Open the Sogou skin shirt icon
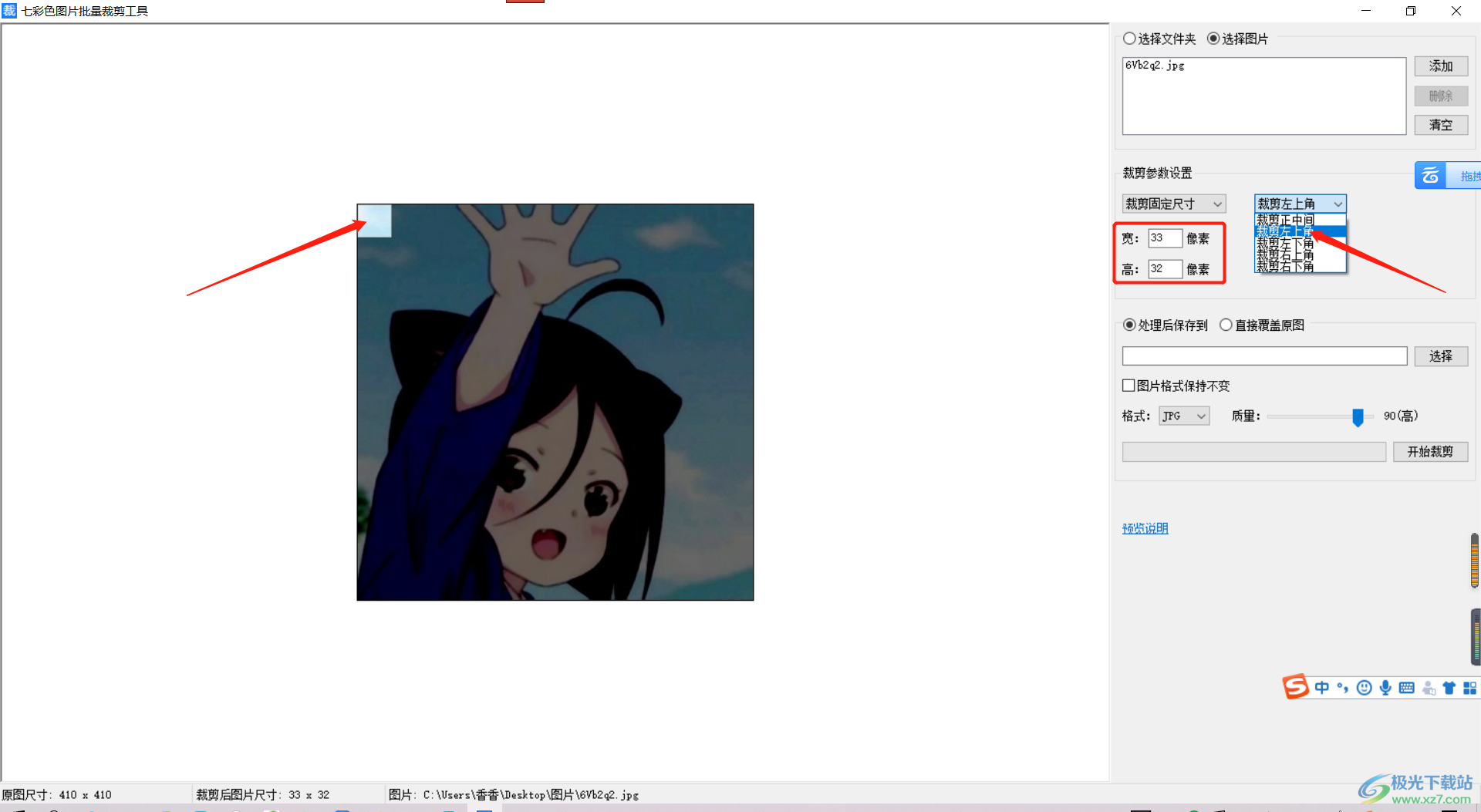This screenshot has width=1481, height=812. [1449, 688]
